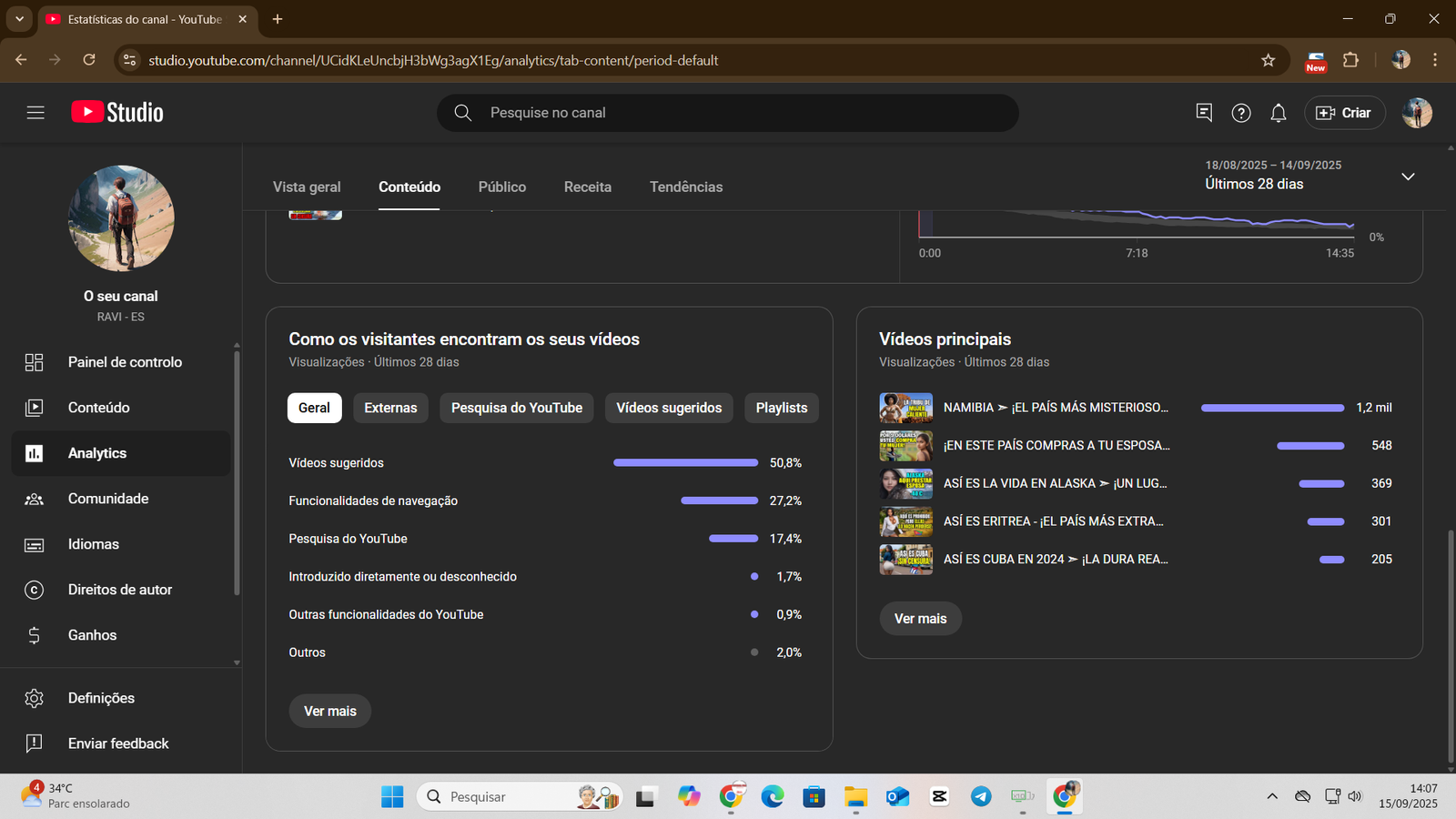
Task: Click Ver mais under Vídeos principais
Action: (x=920, y=619)
